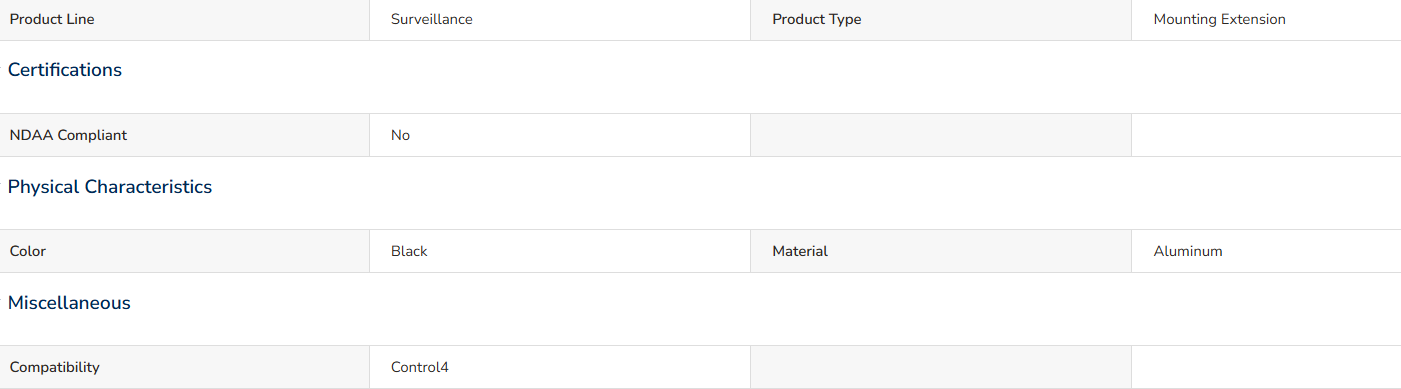Select the NDAA Compliant value No
This screenshot has width=1401, height=389.
(x=400, y=135)
